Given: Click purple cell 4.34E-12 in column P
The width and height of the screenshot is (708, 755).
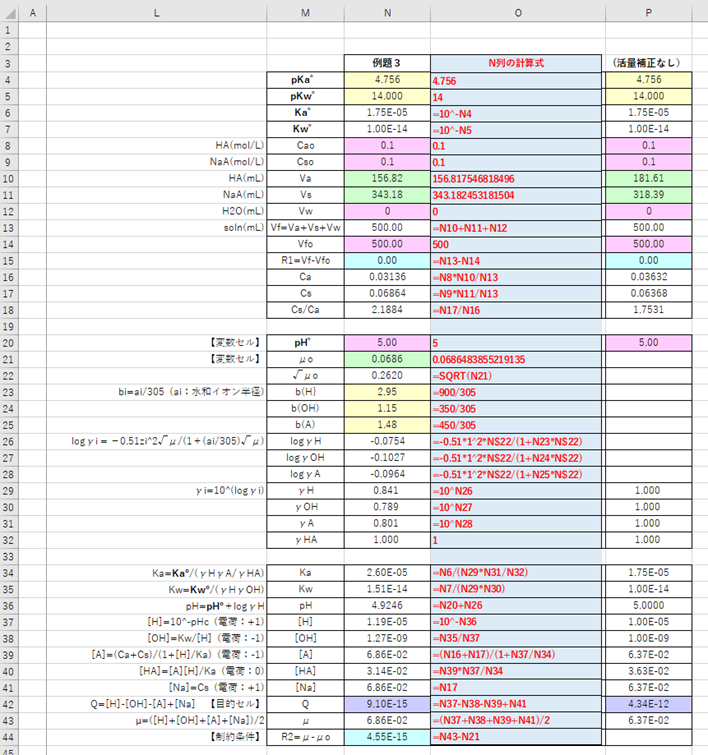Looking at the screenshot, I should click(648, 703).
